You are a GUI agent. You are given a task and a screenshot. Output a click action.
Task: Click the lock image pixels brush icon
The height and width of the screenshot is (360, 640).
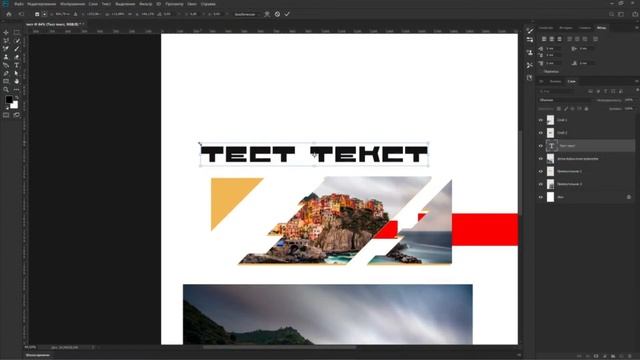pyautogui.click(x=566, y=109)
